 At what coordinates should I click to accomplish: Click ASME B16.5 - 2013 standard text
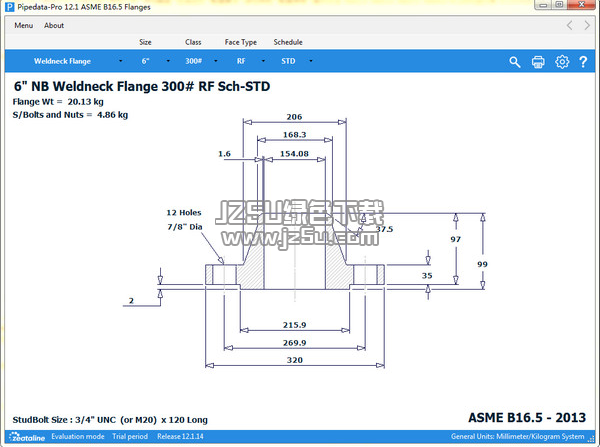pos(527,418)
